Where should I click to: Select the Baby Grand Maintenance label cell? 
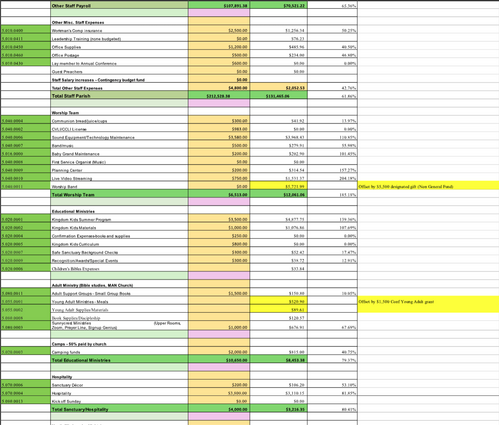pyautogui.click(x=119, y=153)
